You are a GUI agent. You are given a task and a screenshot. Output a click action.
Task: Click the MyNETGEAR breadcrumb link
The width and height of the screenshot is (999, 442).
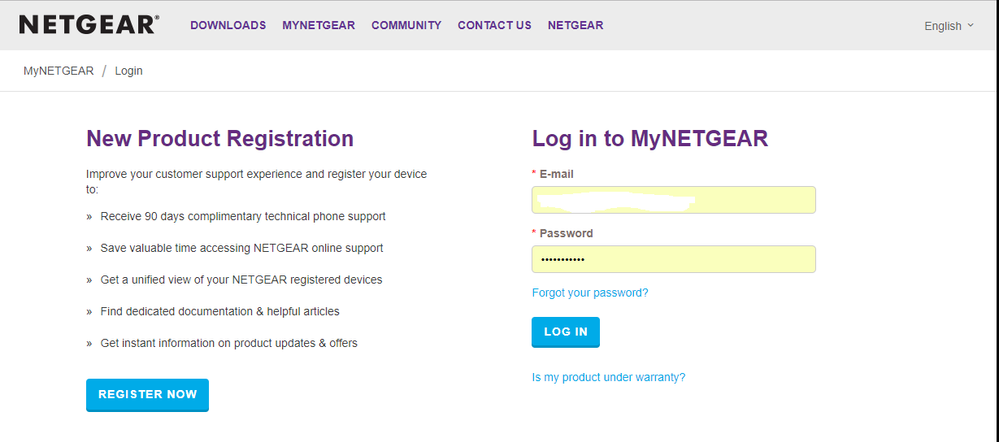[x=58, y=71]
